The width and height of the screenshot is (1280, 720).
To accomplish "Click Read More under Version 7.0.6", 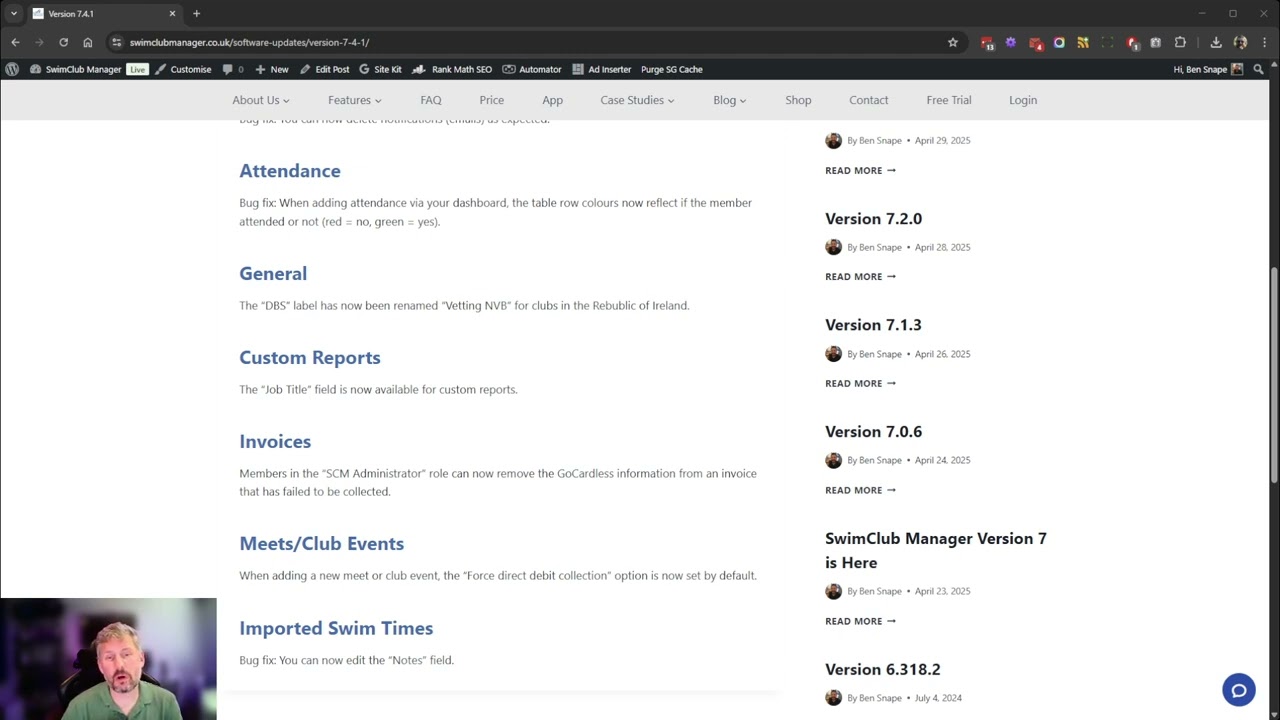I will coord(860,490).
